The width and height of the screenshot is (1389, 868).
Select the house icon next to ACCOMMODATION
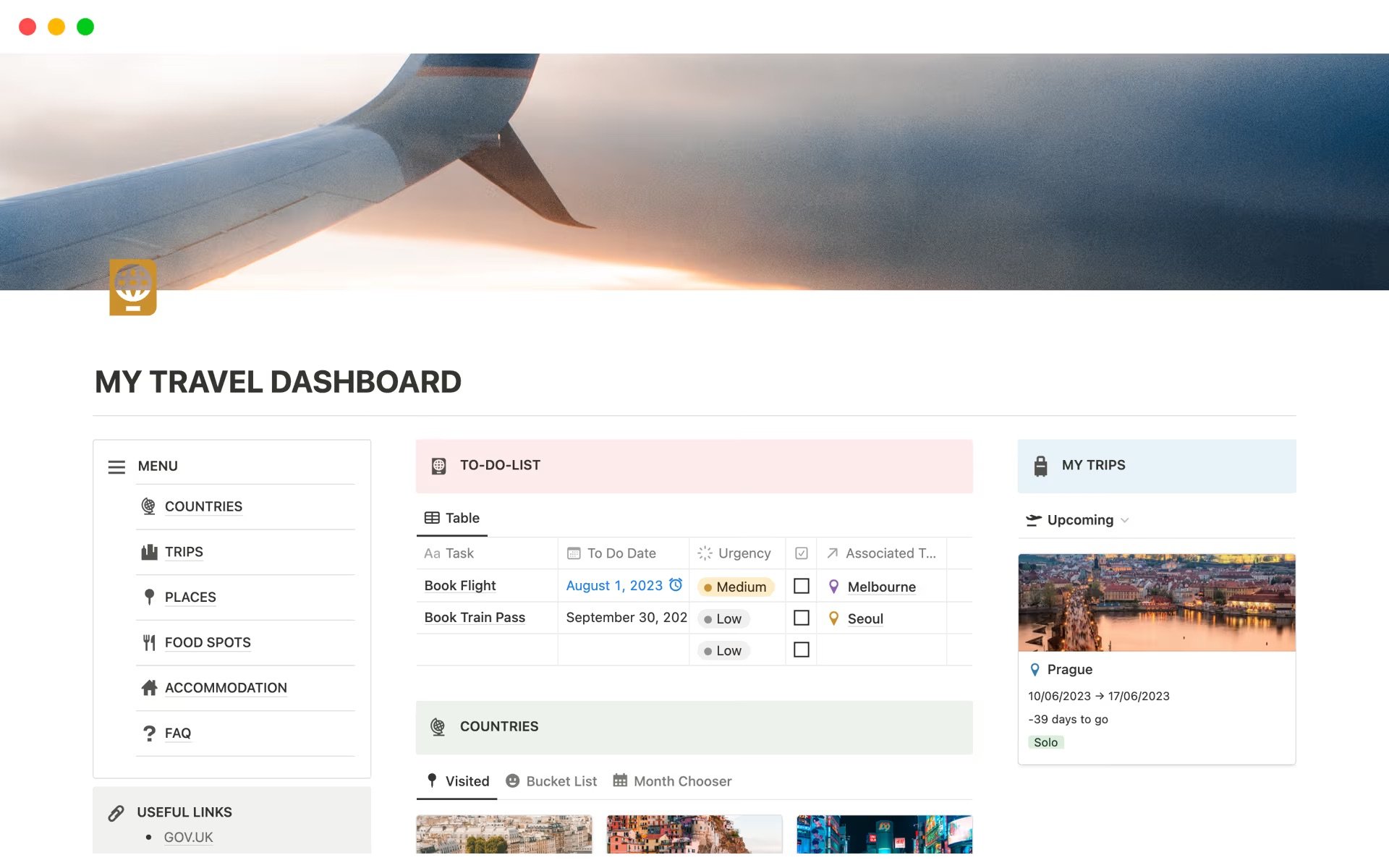click(149, 687)
